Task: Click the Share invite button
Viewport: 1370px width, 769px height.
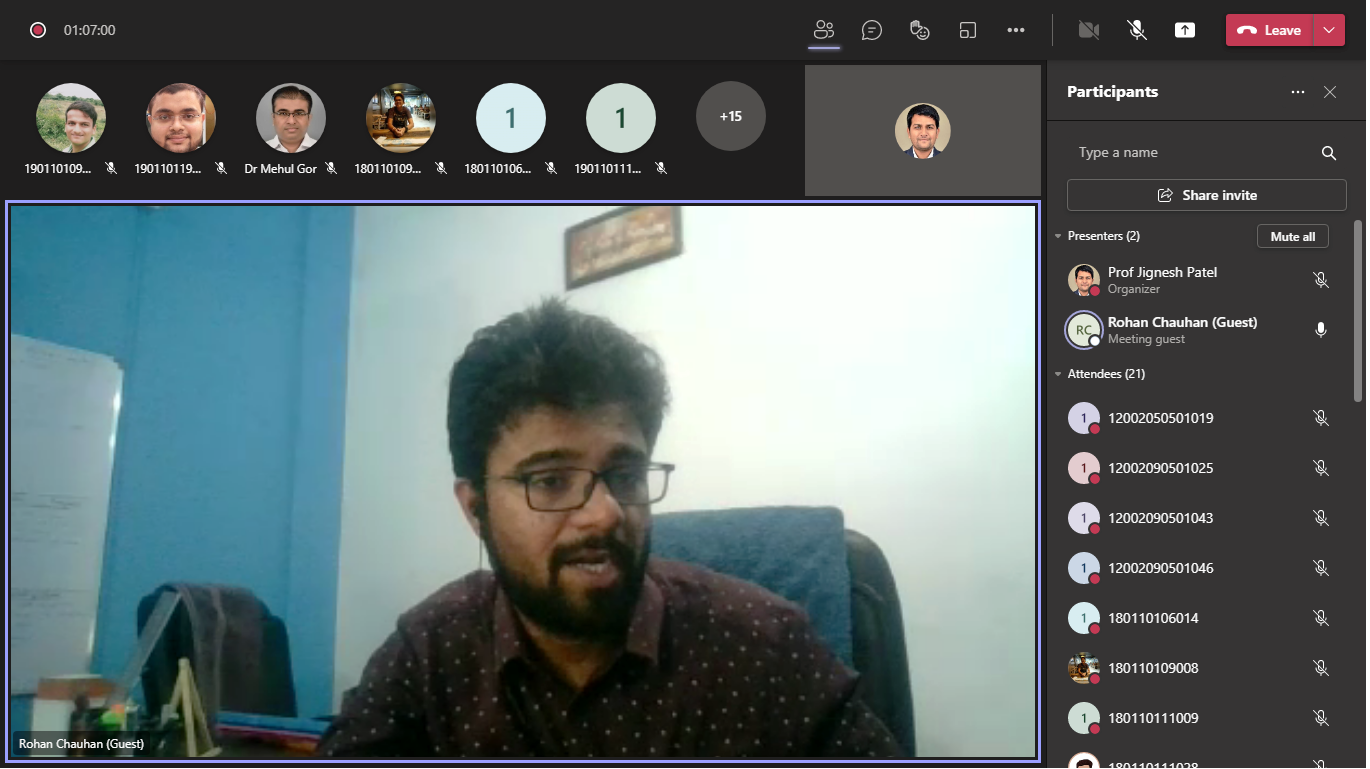Action: (x=1207, y=195)
